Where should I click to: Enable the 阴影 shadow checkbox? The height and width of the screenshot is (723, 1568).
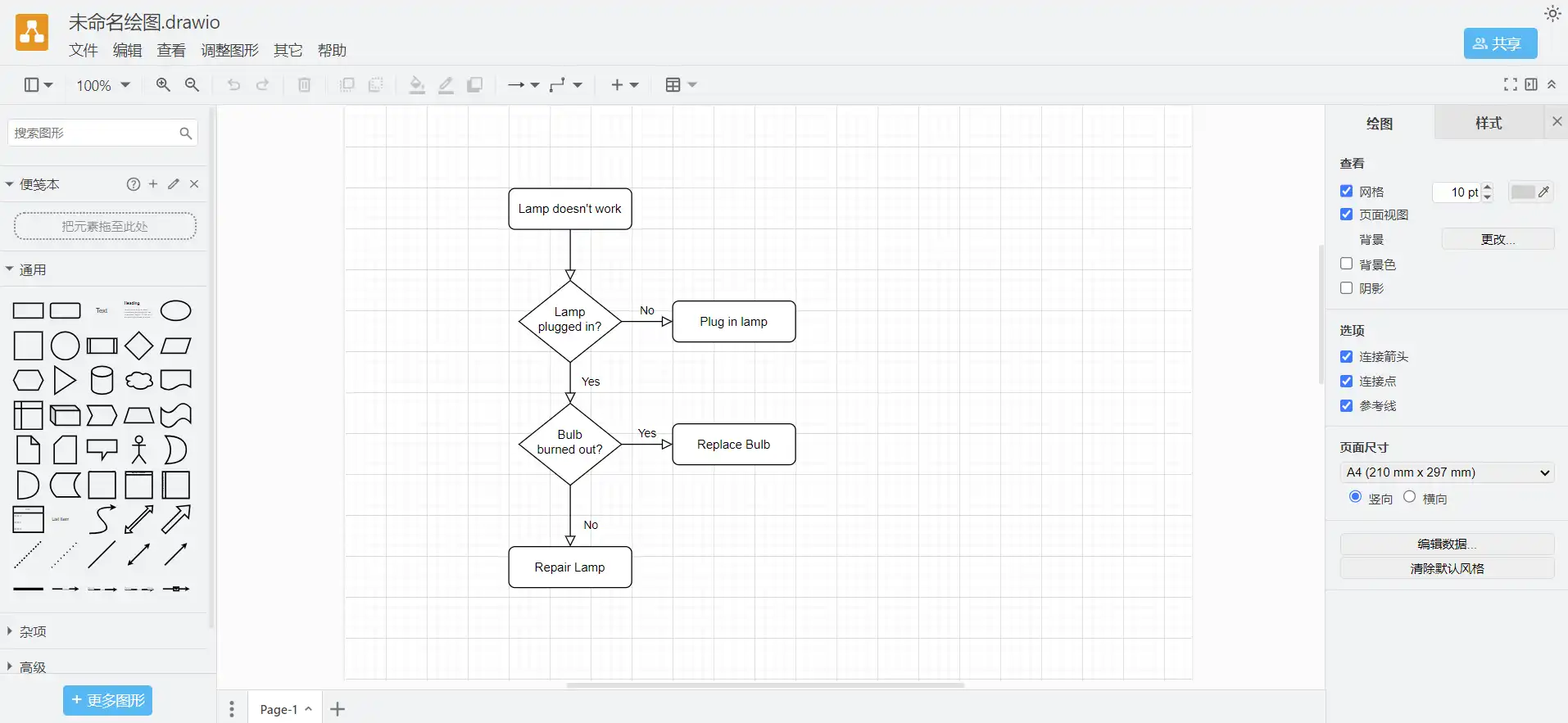coord(1346,288)
